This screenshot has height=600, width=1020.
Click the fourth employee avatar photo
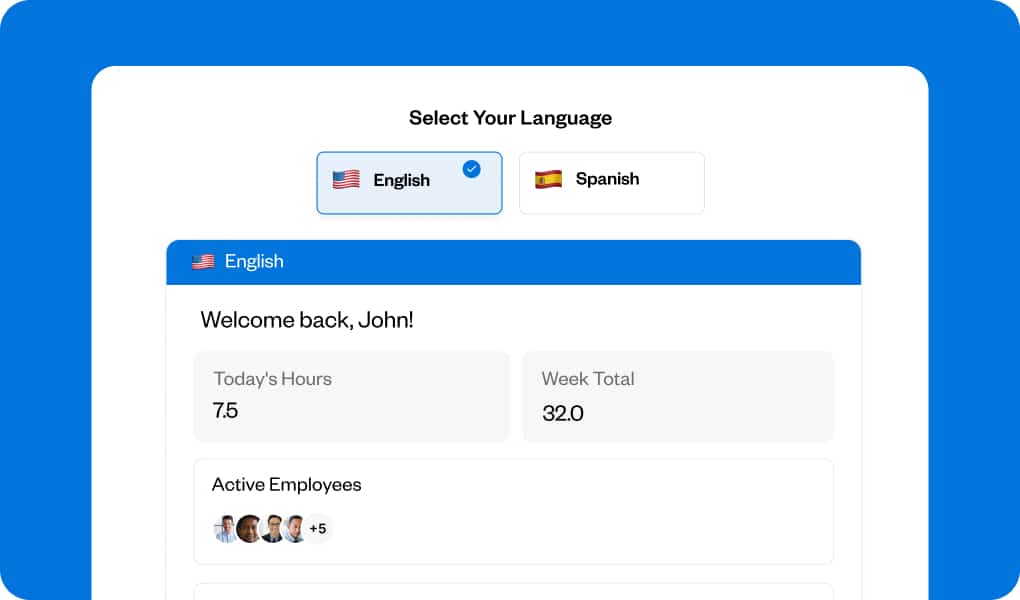[294, 528]
